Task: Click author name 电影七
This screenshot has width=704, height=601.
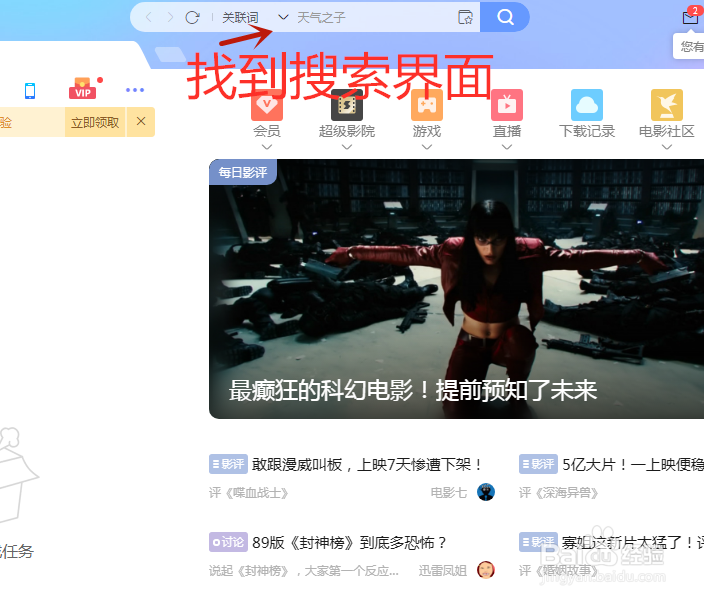Action: tap(449, 493)
